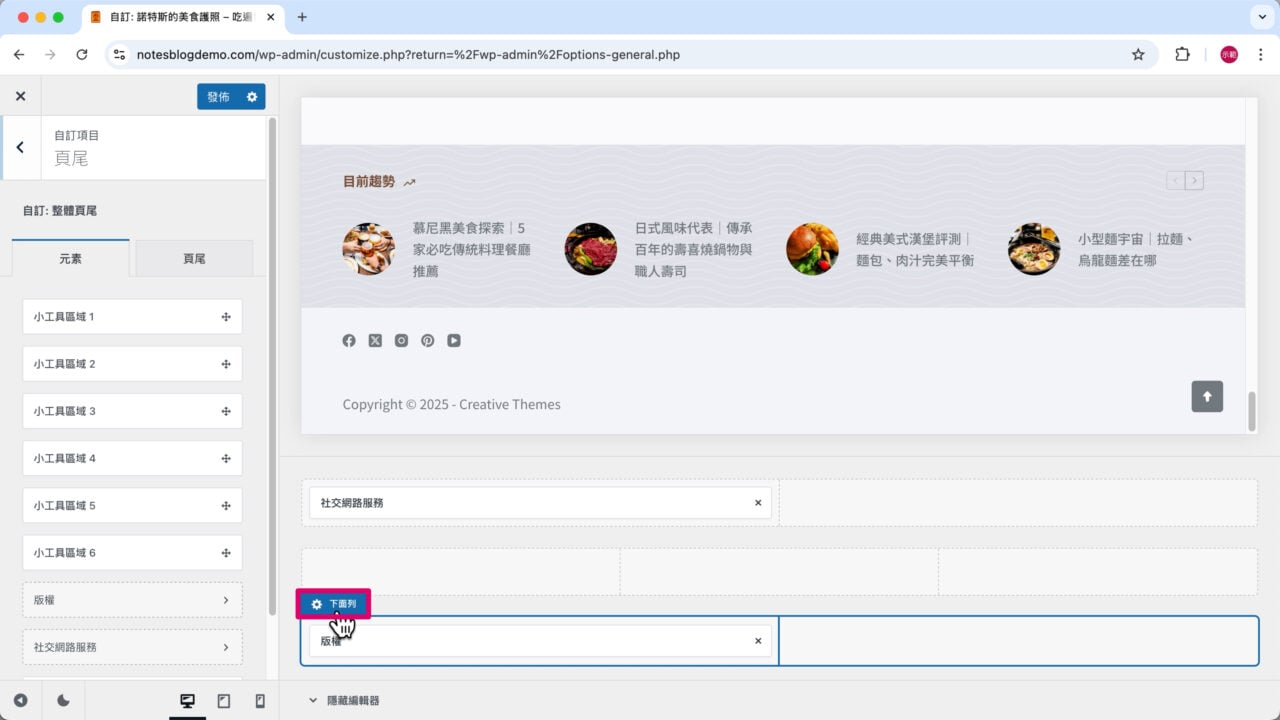1280x720 pixels.
Task: Remove 社交網路服務 widget with its × toggle
Action: 758,502
